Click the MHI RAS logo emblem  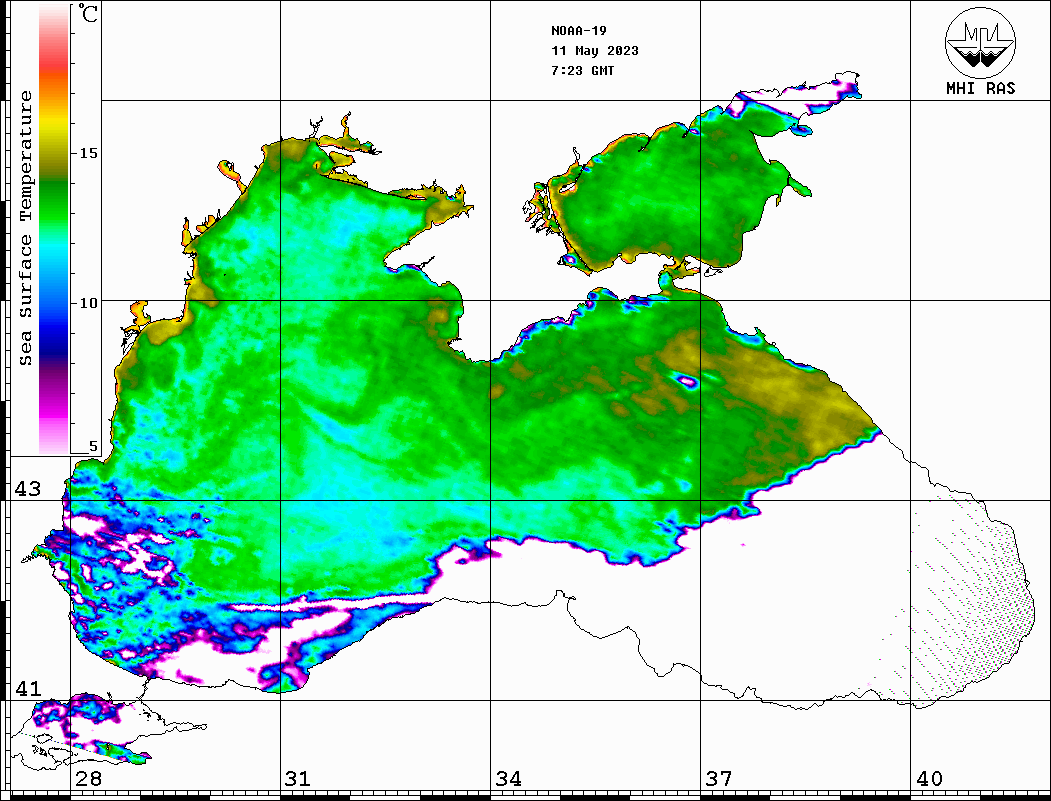[981, 42]
